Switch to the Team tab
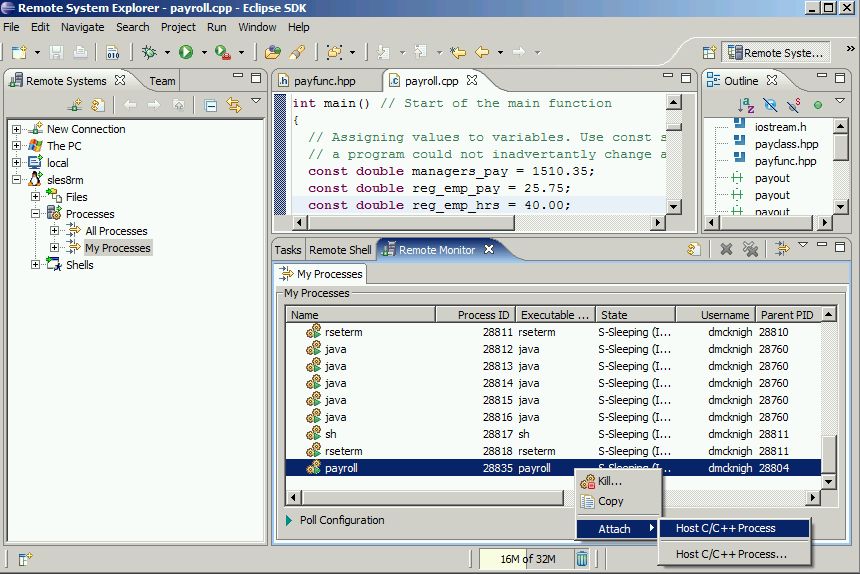The width and height of the screenshot is (860, 574). [x=162, y=81]
